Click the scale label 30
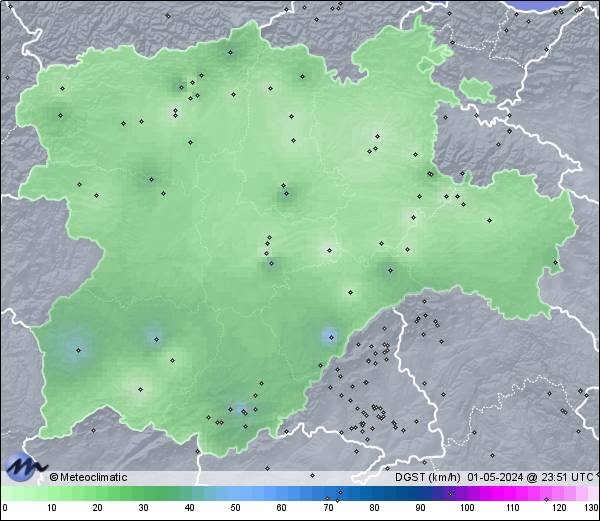The image size is (600, 521). [143, 508]
